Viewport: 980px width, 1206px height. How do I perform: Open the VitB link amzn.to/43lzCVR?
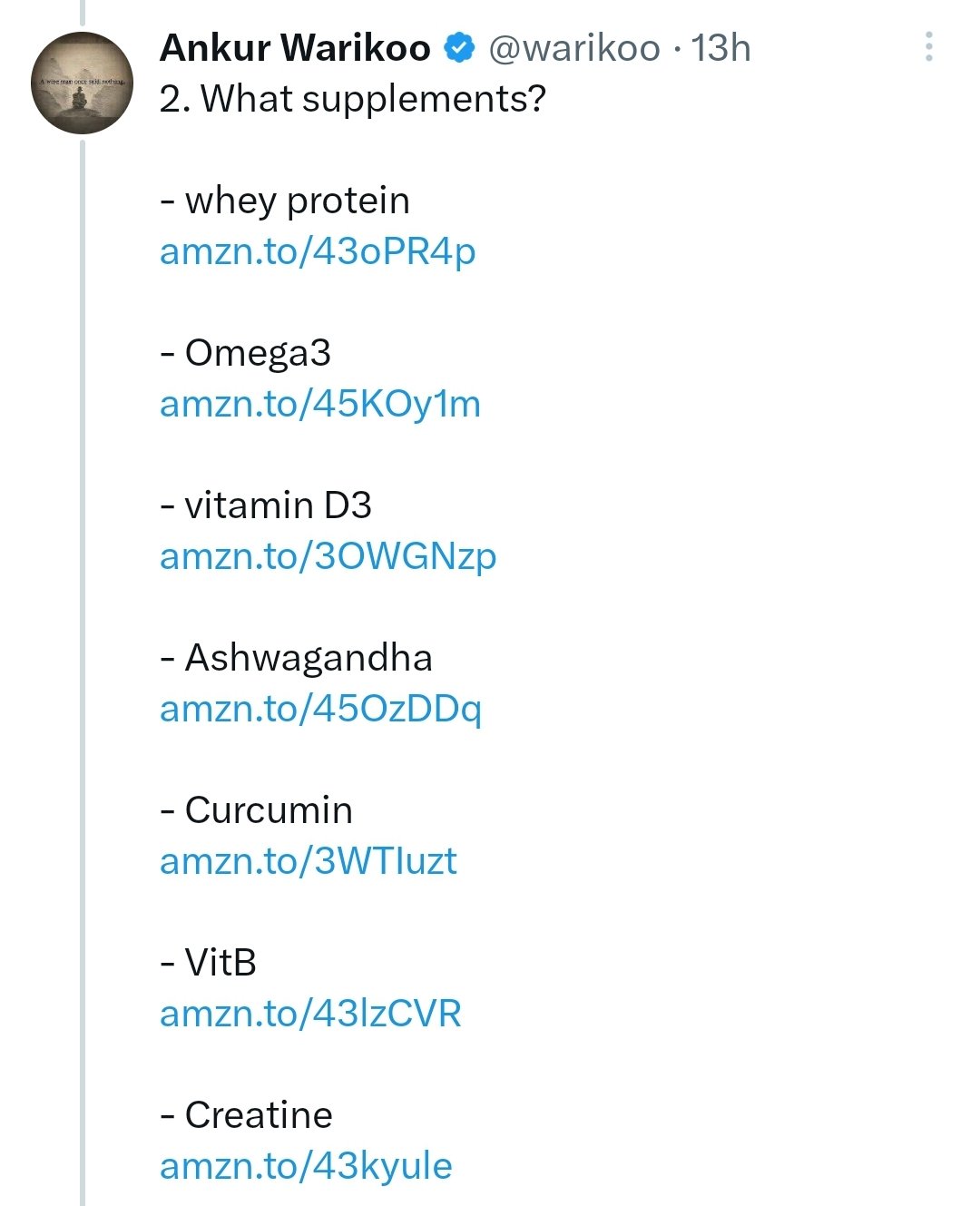coord(310,1014)
